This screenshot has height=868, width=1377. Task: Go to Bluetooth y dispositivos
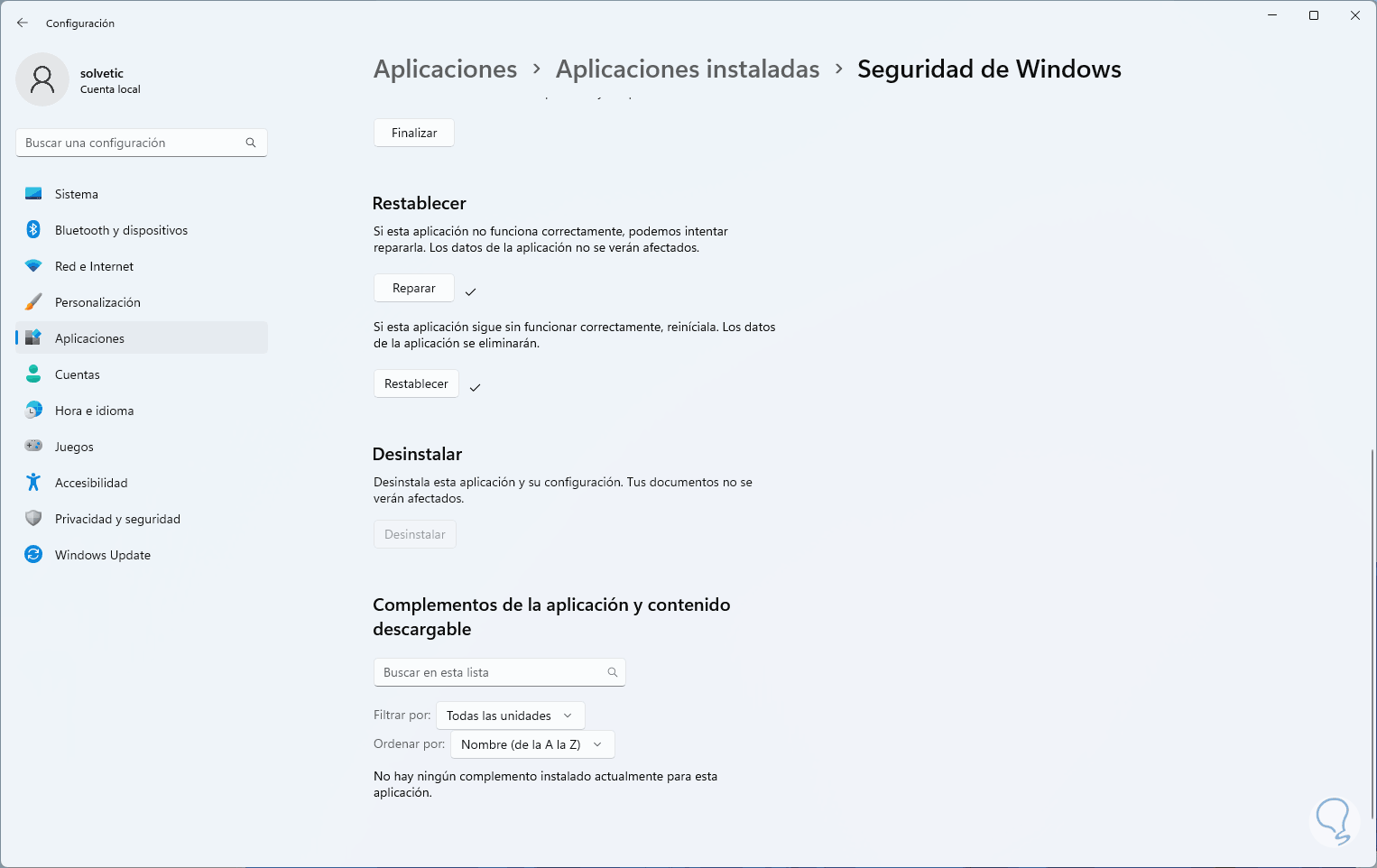pos(142,230)
